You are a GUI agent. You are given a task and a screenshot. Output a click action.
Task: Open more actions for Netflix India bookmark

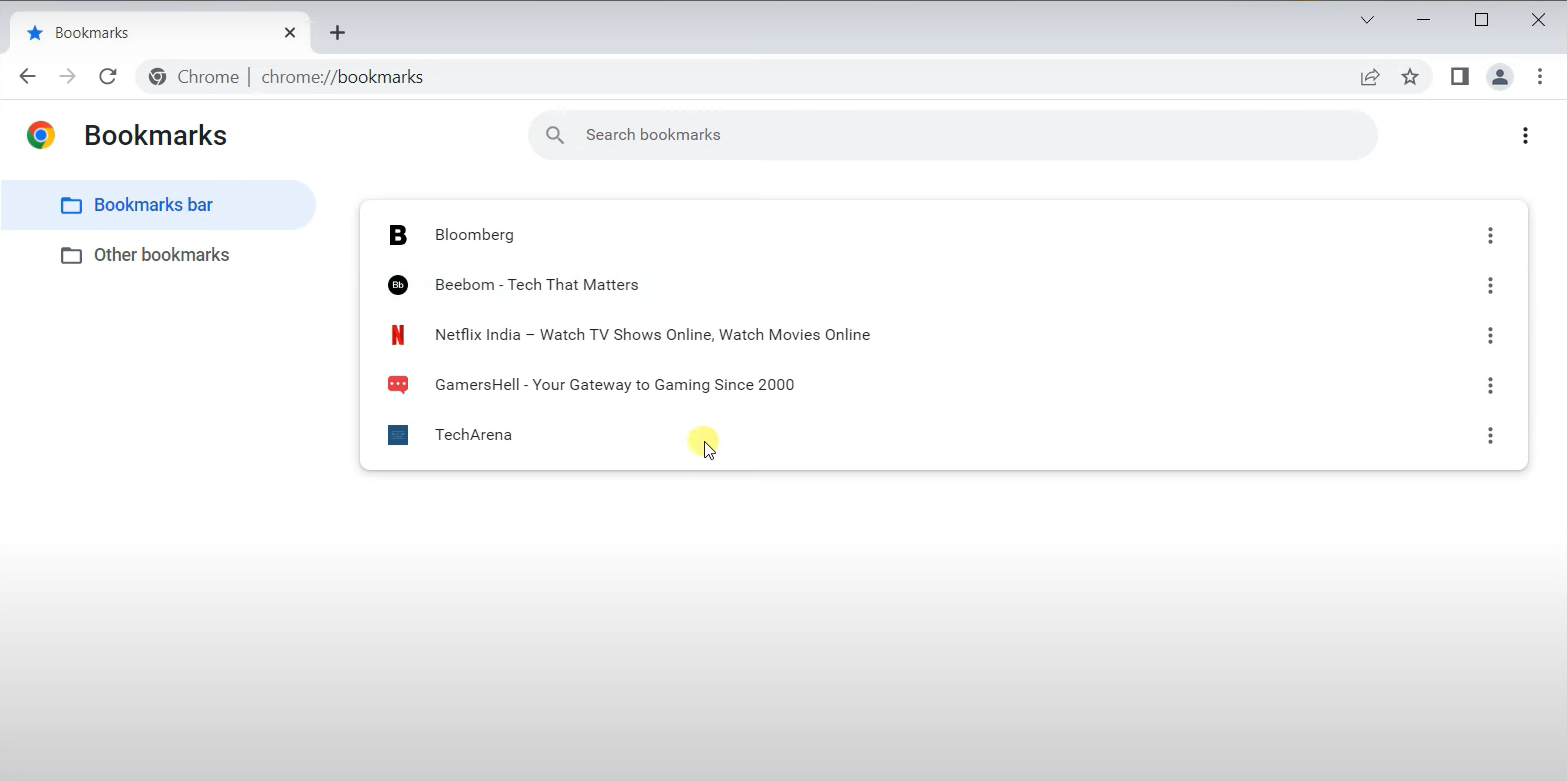pyautogui.click(x=1490, y=336)
